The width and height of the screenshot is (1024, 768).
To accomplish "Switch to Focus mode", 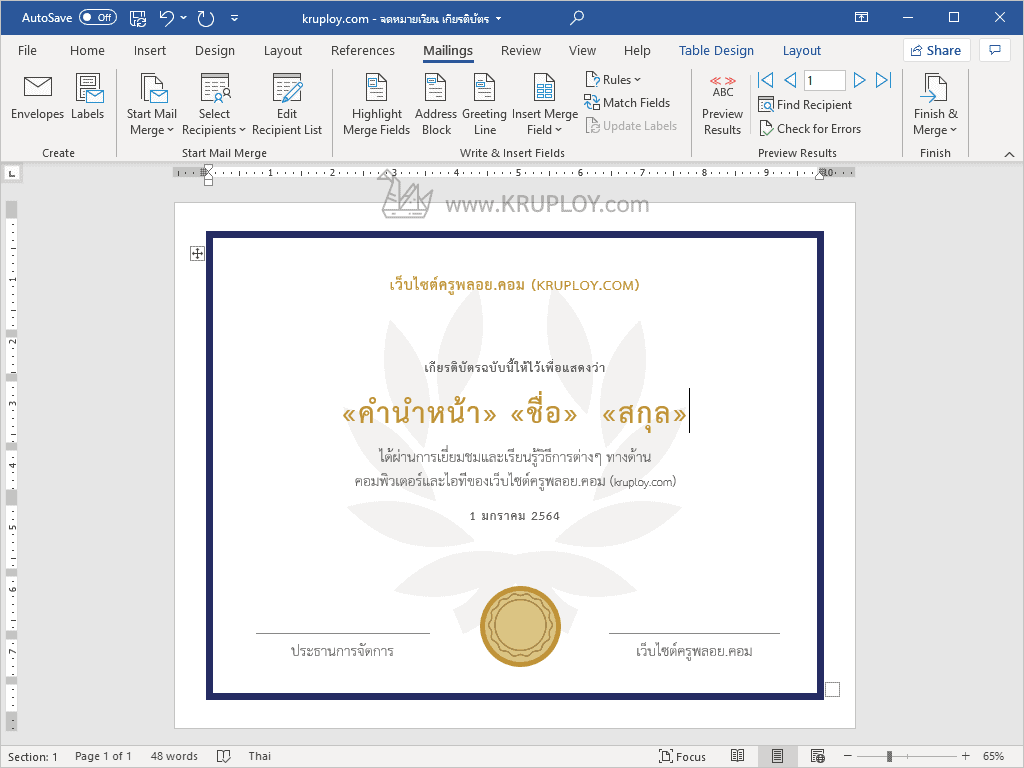I will (682, 756).
